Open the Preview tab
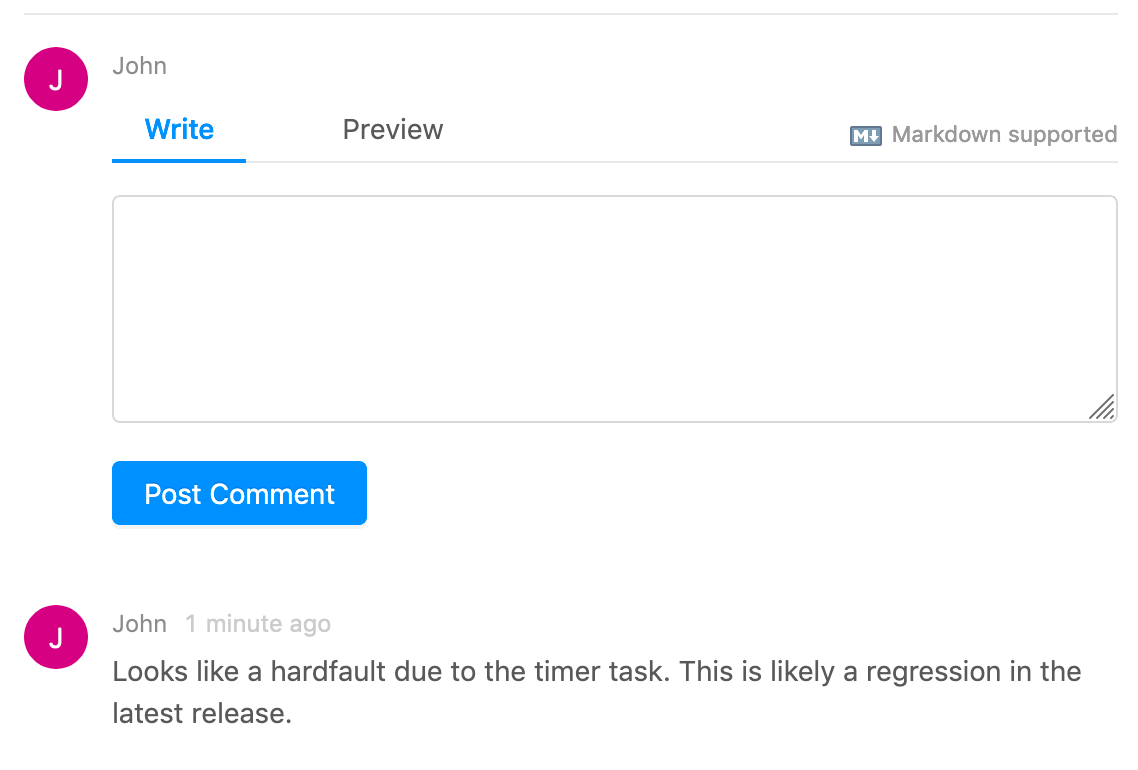This screenshot has height=770, width=1138. click(x=392, y=130)
